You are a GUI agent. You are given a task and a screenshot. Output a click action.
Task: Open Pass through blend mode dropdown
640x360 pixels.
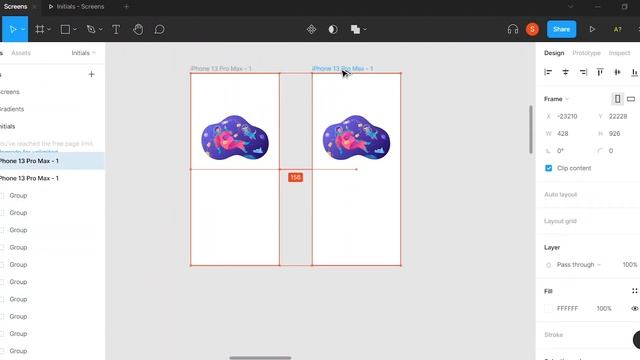coord(579,265)
